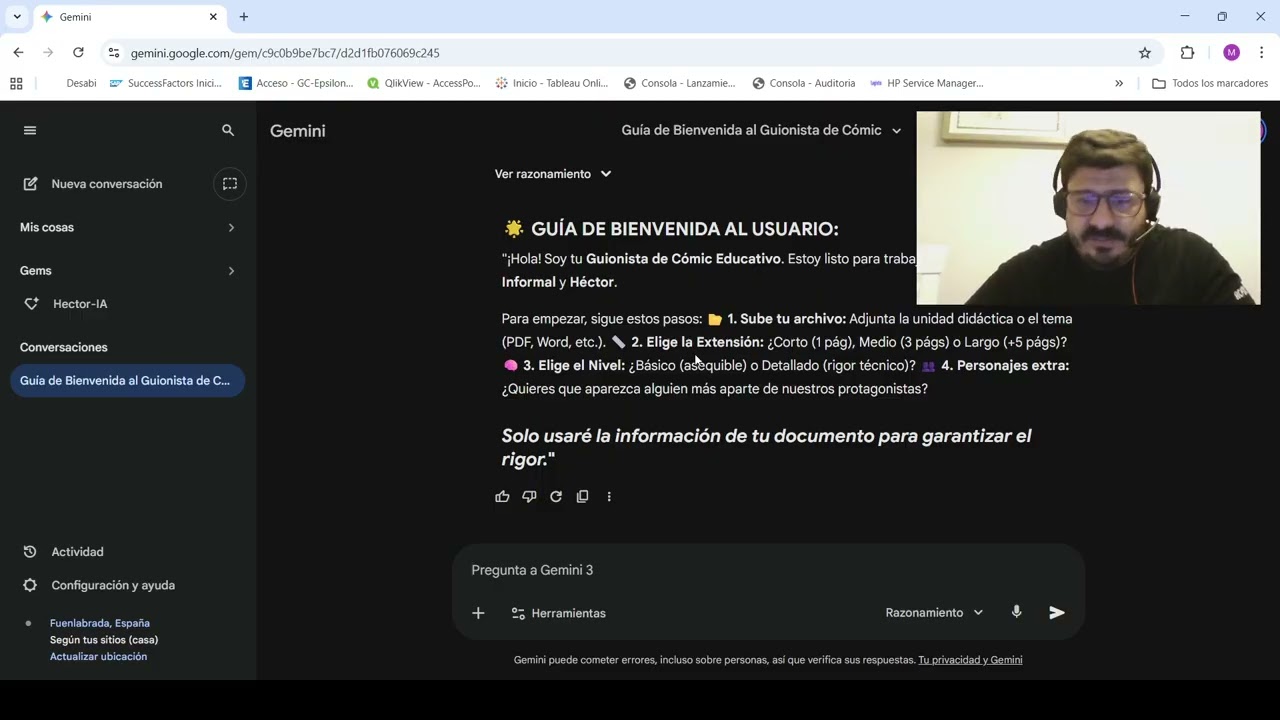Image resolution: width=1280 pixels, height=720 pixels.
Task: Open Consola - Auditoria bookmark
Action: click(804, 84)
